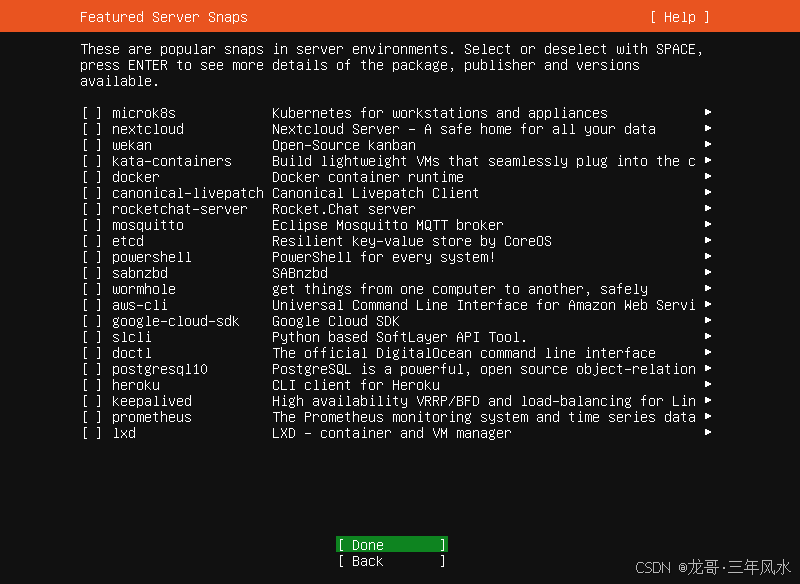Image resolution: width=800 pixels, height=584 pixels.
Task: Select the wormhole snap checkbox
Action: (x=92, y=289)
